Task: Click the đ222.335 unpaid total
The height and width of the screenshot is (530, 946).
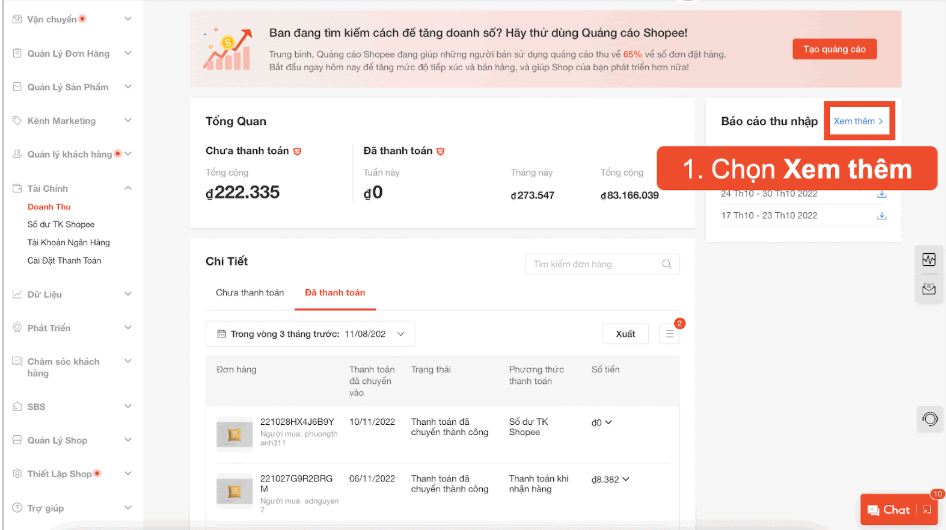Action: click(x=243, y=193)
